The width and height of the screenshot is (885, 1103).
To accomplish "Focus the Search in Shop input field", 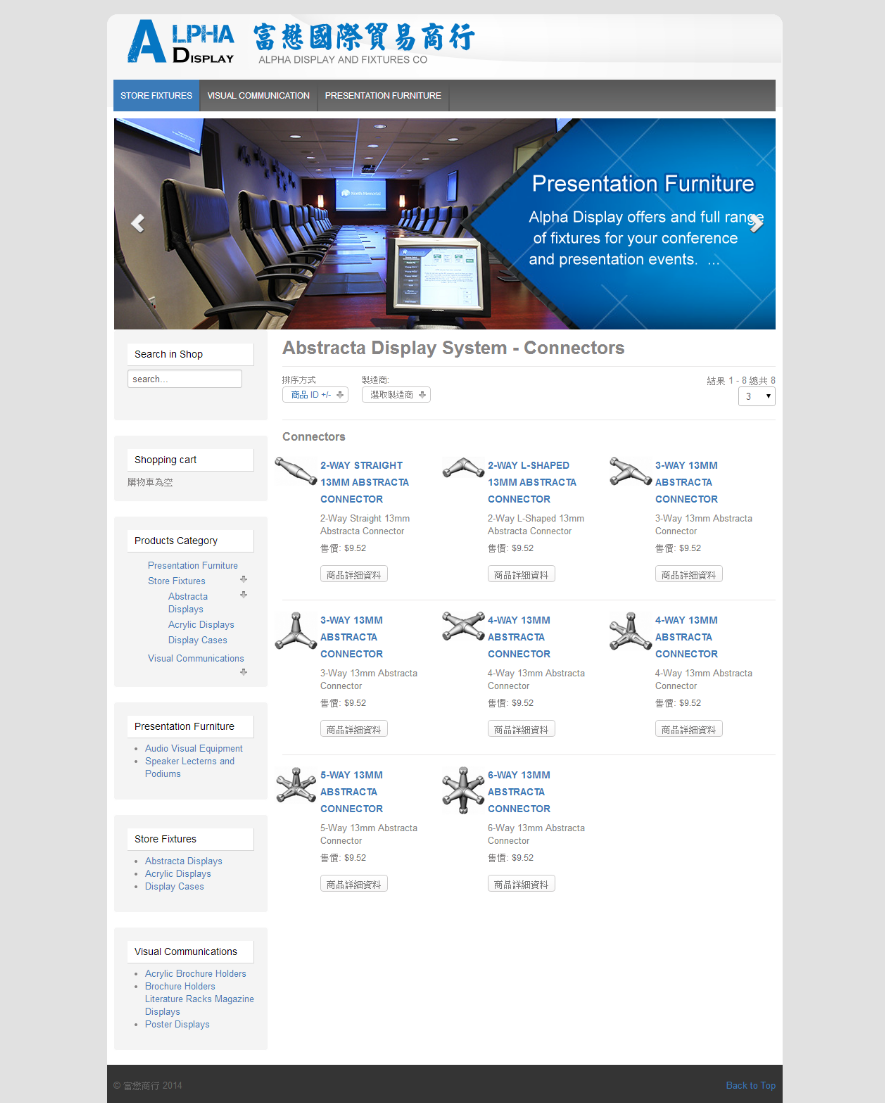I will (x=184, y=379).
